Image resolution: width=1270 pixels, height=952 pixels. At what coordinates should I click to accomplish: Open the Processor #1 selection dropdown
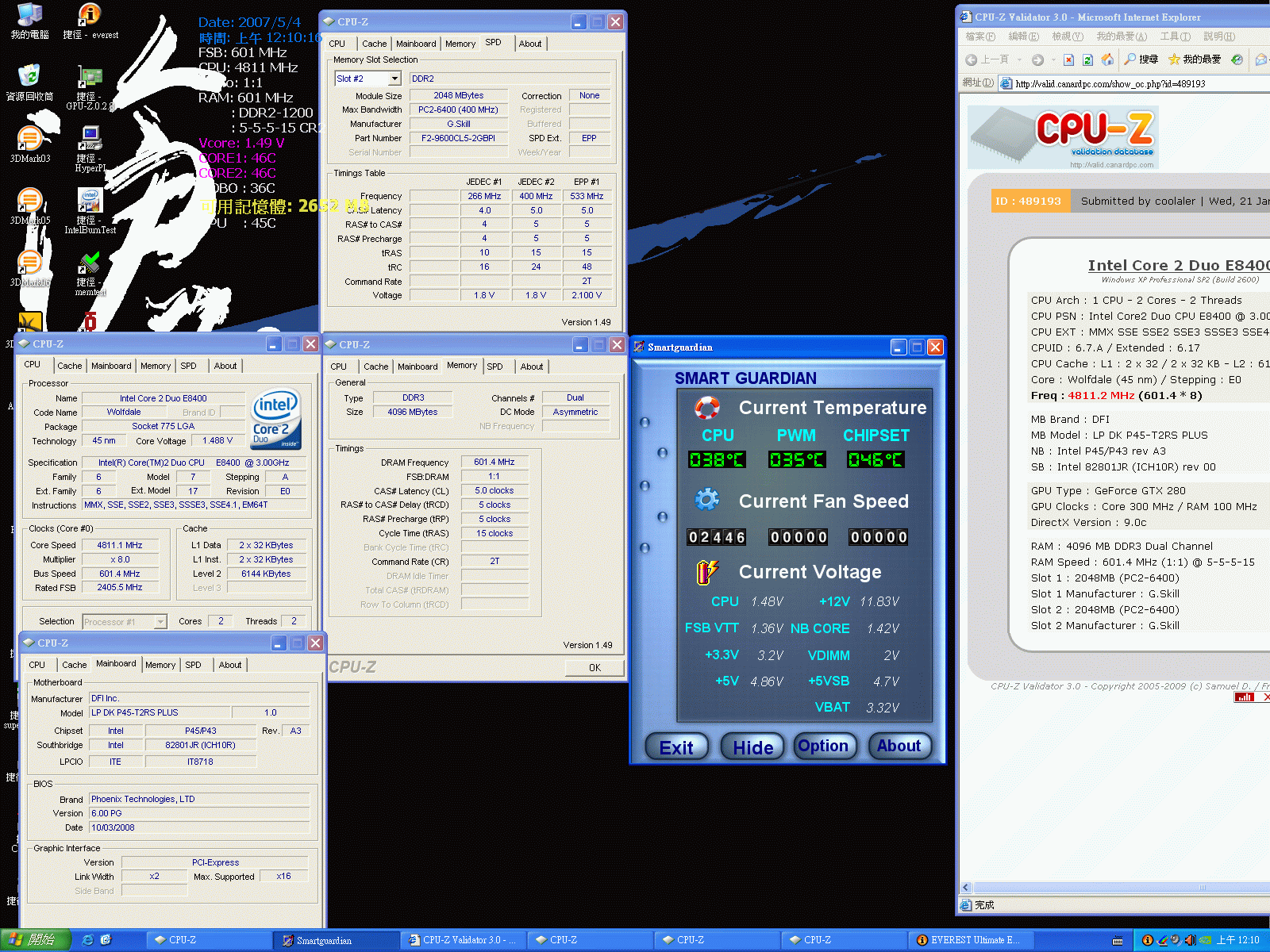point(160,622)
